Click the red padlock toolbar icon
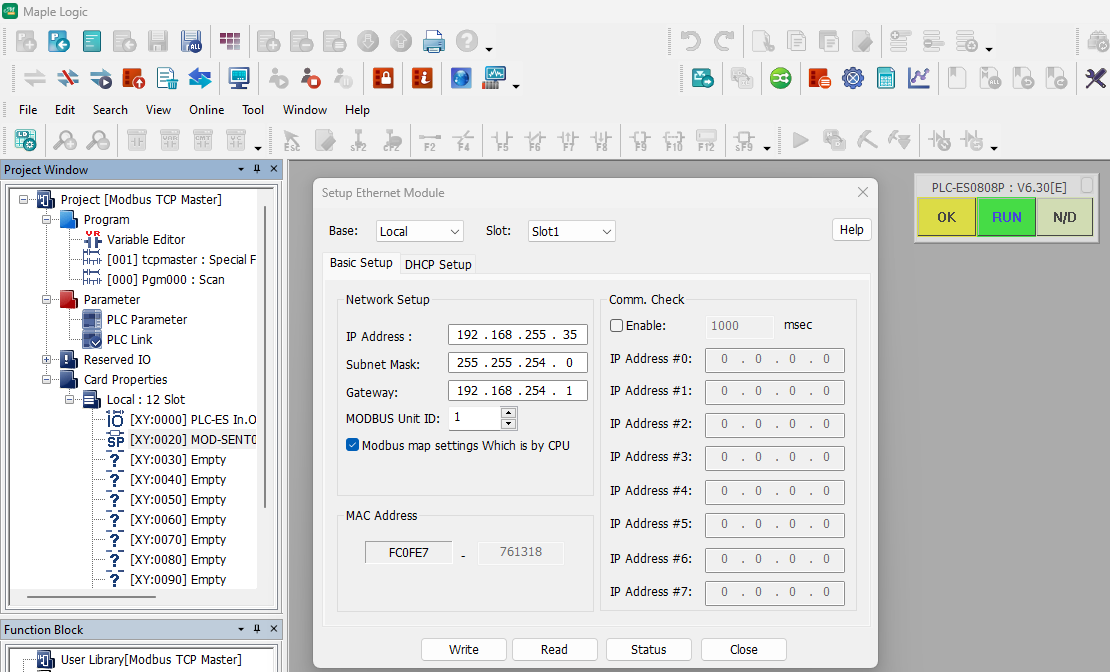1110x672 pixels. pyautogui.click(x=383, y=78)
